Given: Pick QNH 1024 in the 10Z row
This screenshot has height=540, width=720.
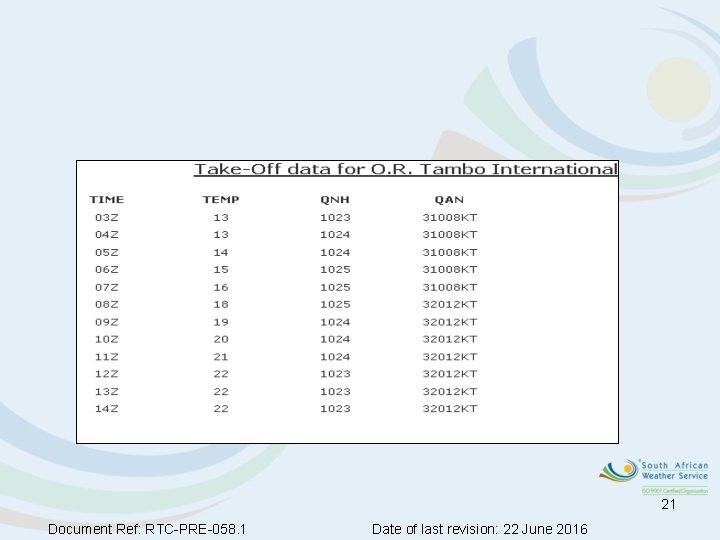Looking at the screenshot, I should [x=335, y=339].
